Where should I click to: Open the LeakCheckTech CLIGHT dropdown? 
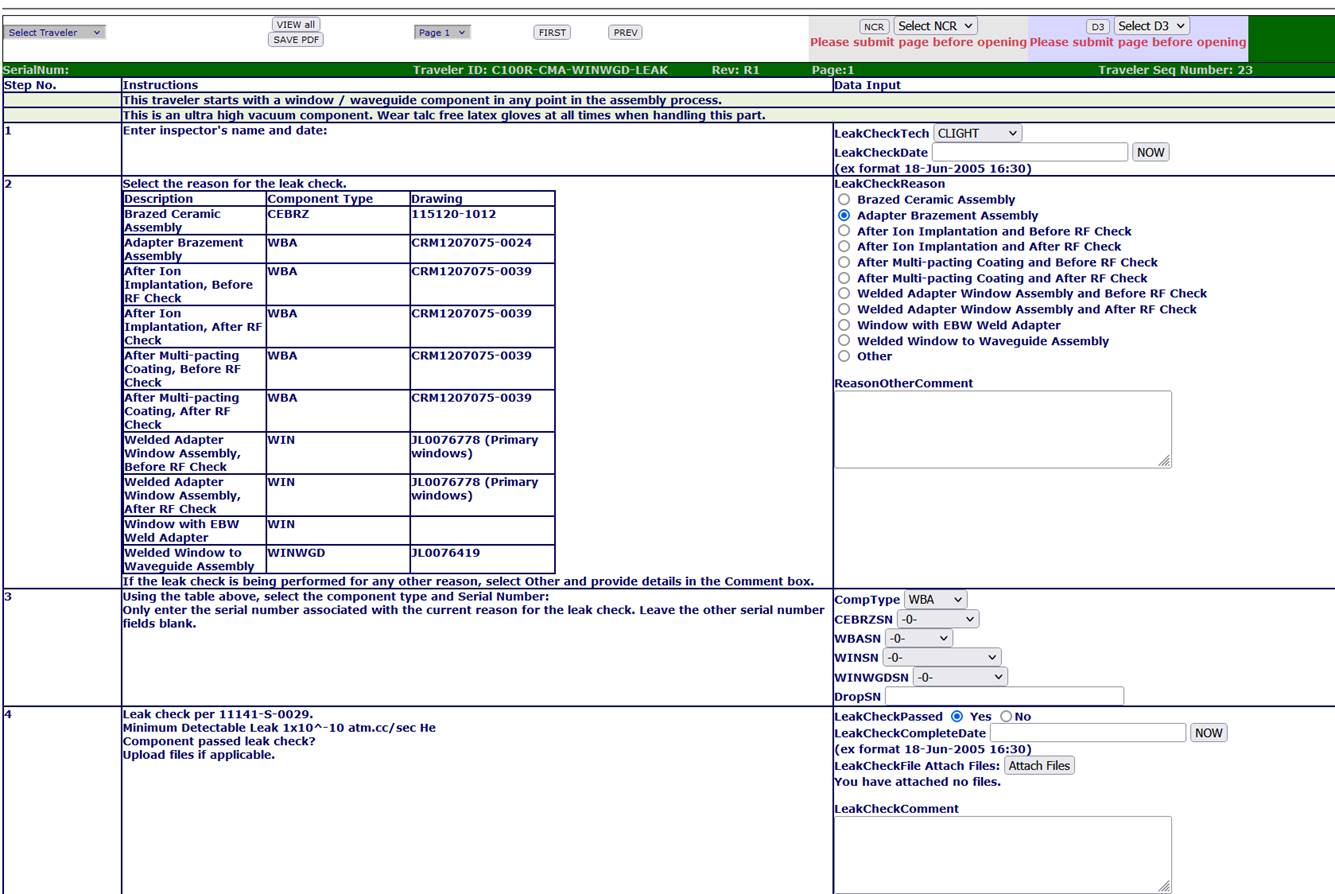click(x=977, y=133)
